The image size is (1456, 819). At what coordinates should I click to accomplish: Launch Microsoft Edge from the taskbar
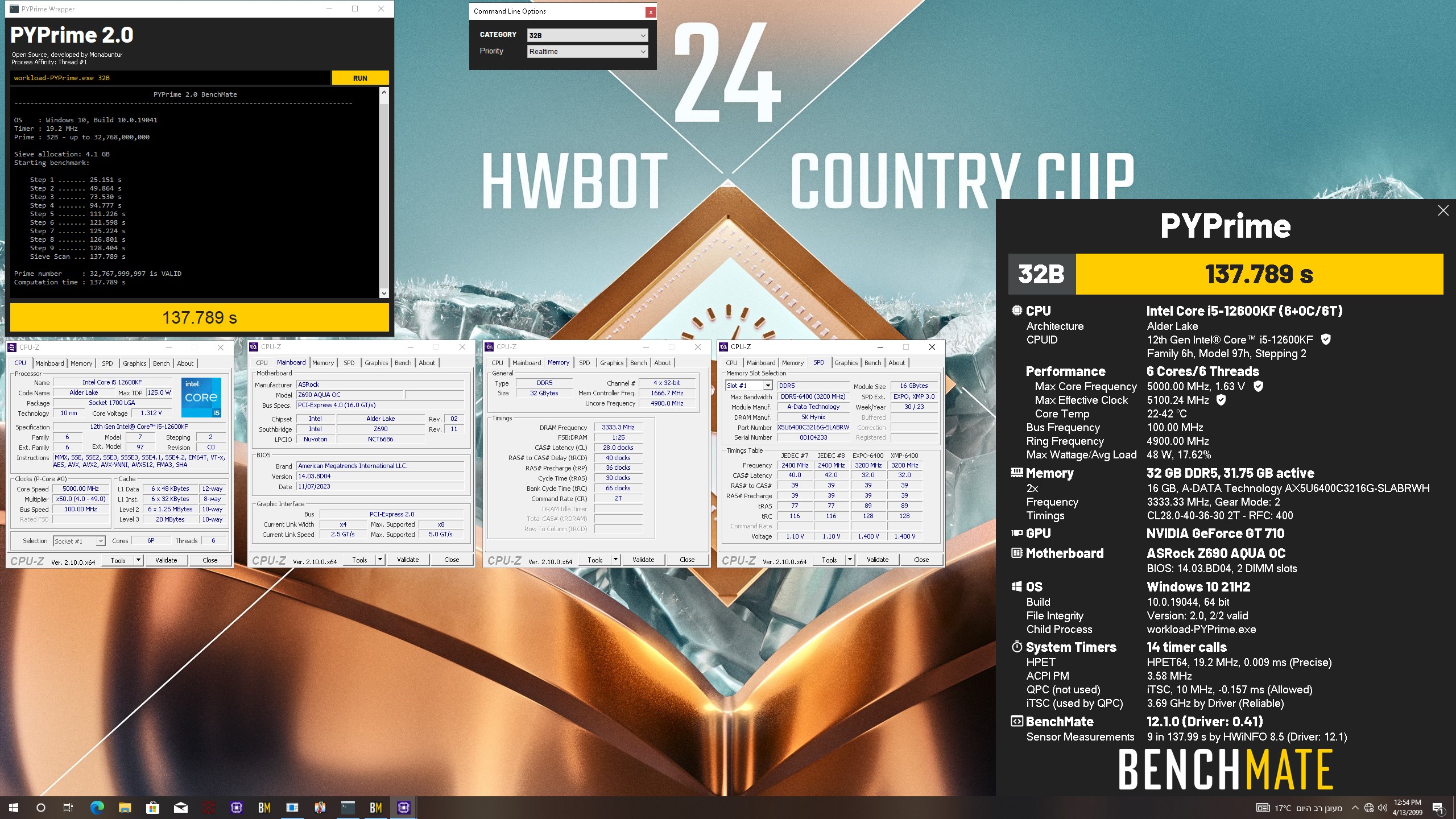point(97,808)
